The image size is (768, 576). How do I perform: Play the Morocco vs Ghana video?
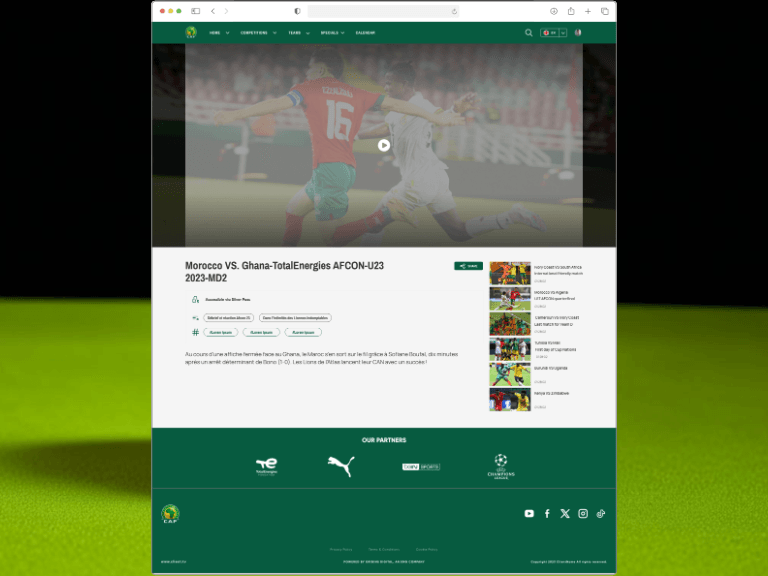click(x=384, y=145)
